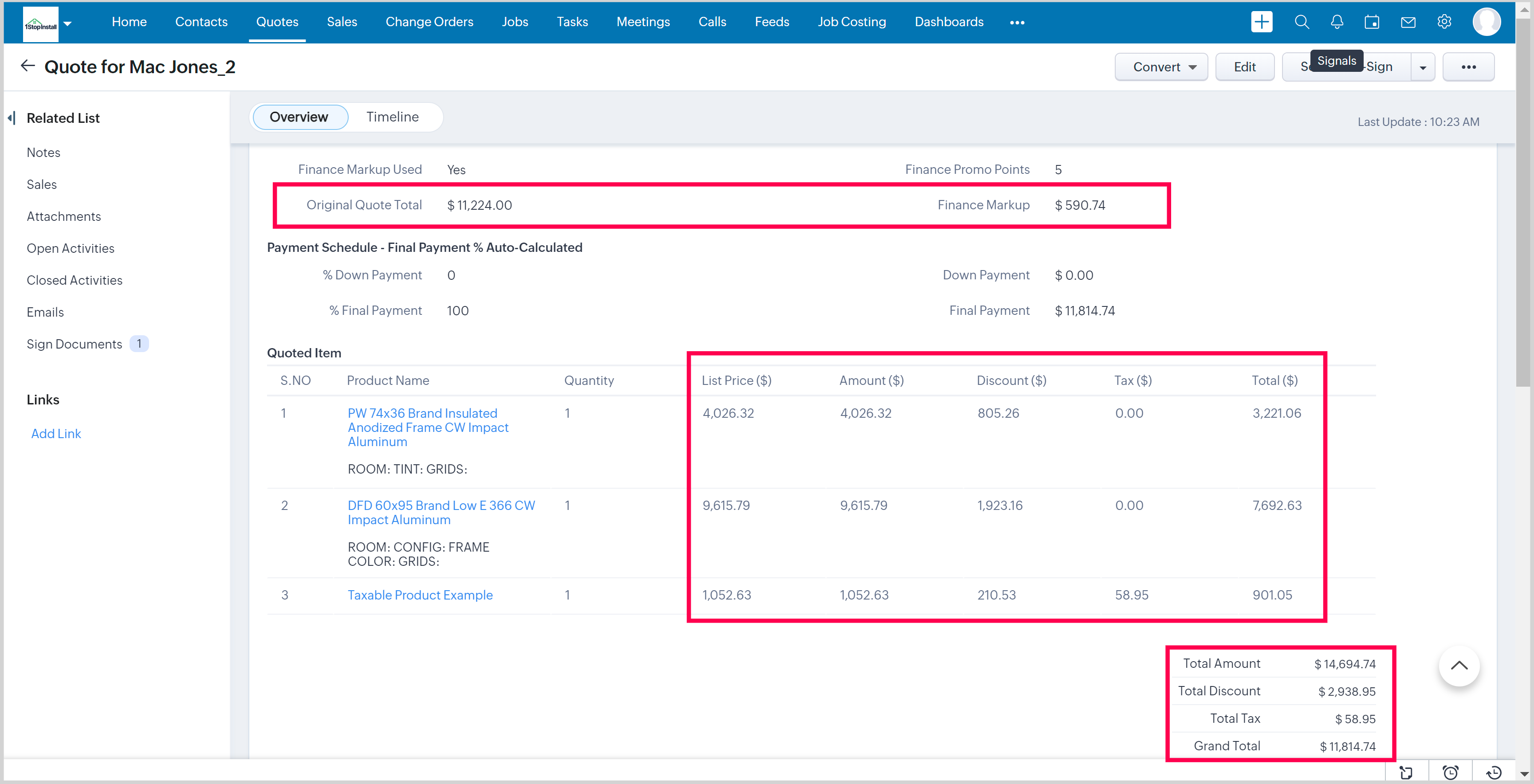Show more modules via the ellipsis in the navbar
The height and width of the screenshot is (784, 1534).
tap(1017, 23)
